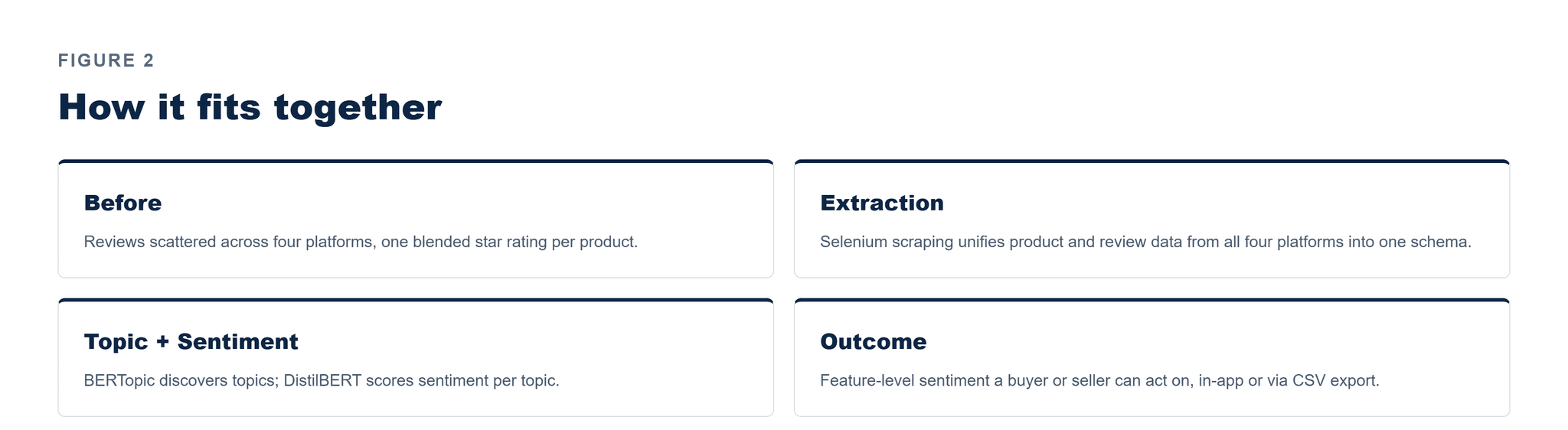
Task: Click 'sentiment per topic' text in description
Action: click(x=488, y=380)
